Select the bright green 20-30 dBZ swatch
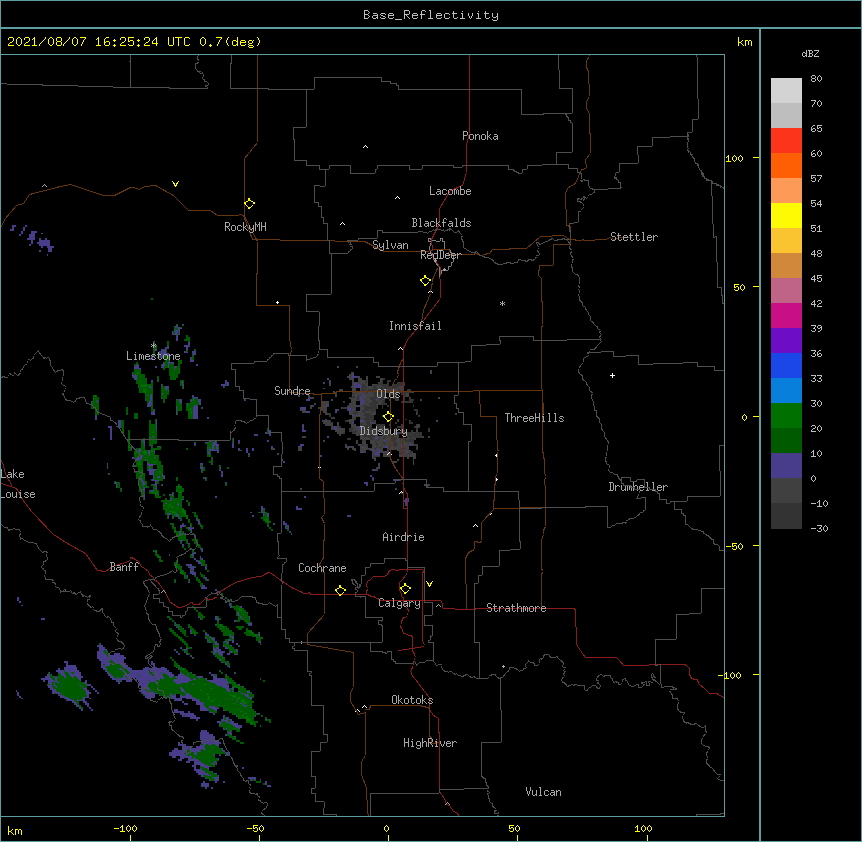This screenshot has width=862, height=842. [x=786, y=416]
